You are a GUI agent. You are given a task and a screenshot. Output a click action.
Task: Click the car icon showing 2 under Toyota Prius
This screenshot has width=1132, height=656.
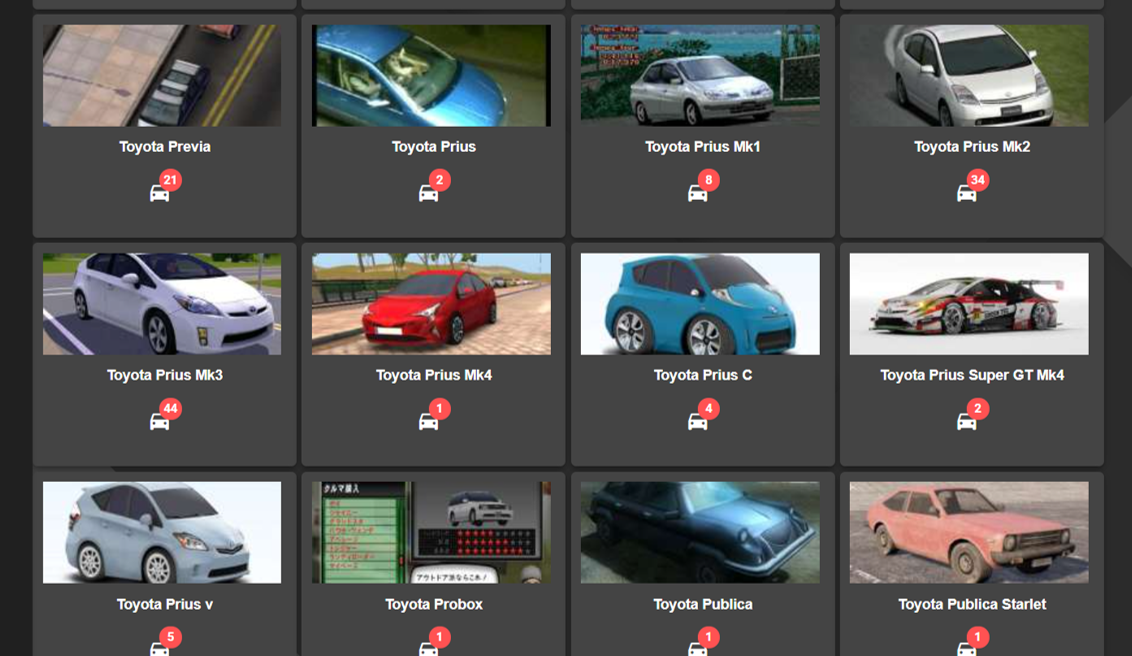[432, 187]
